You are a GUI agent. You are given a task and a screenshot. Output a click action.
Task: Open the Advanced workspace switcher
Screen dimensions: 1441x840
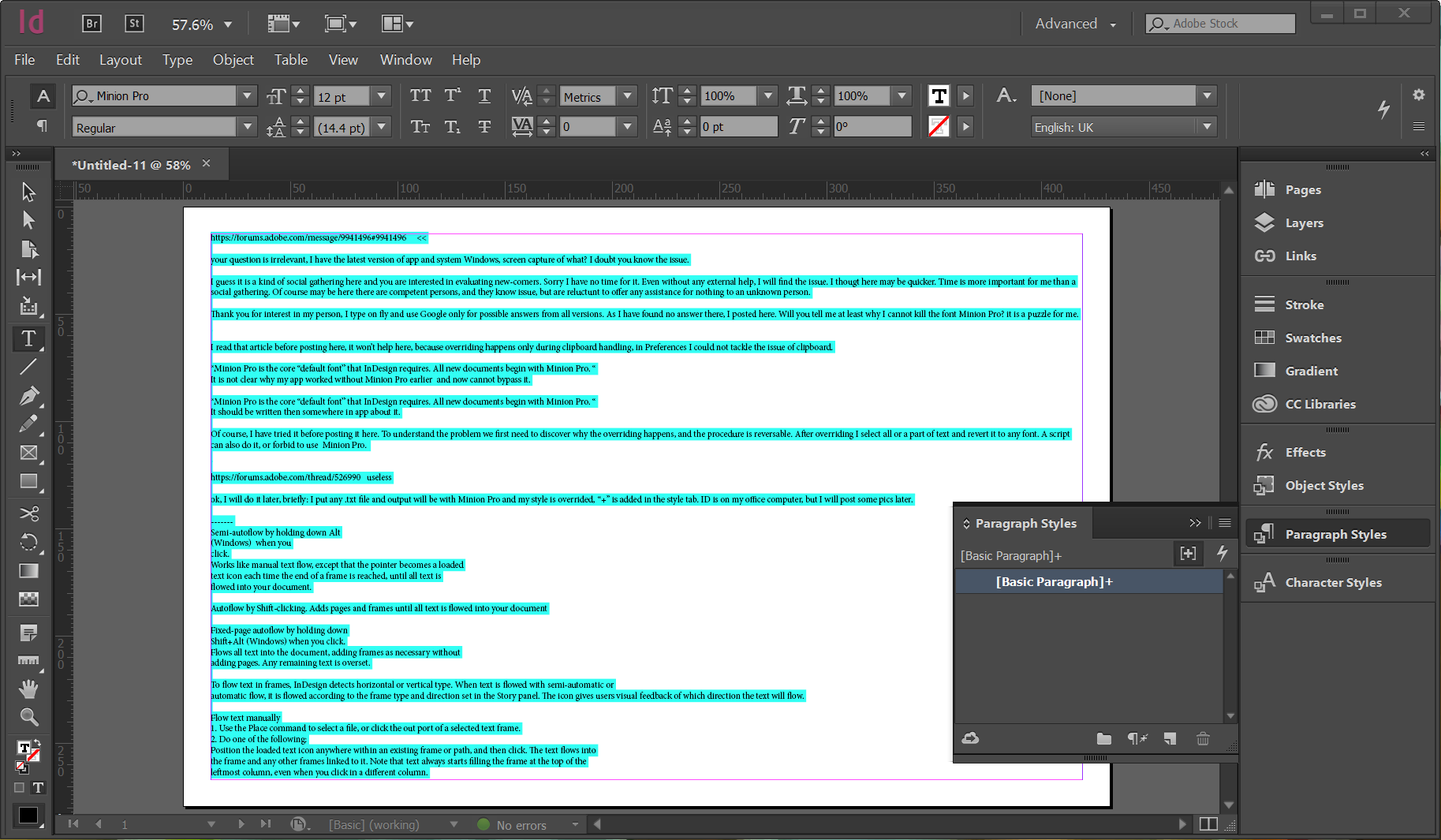coord(1076,24)
